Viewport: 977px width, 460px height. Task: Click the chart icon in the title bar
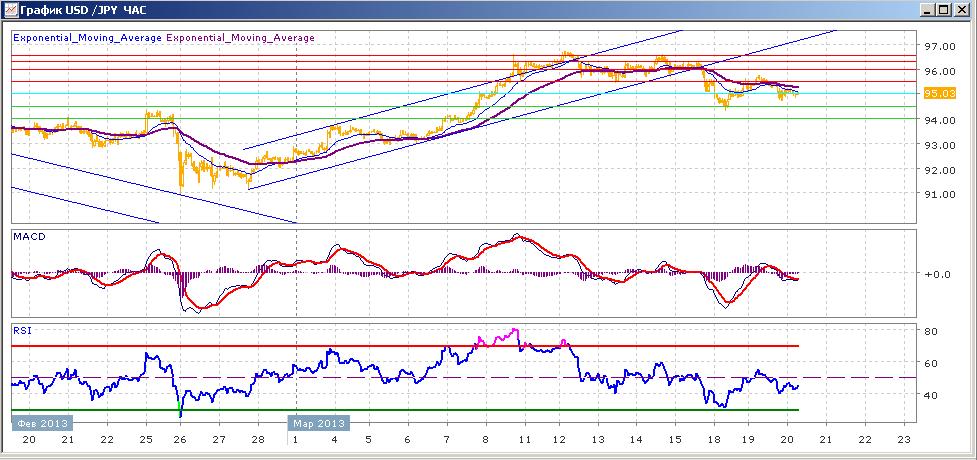tap(10, 10)
